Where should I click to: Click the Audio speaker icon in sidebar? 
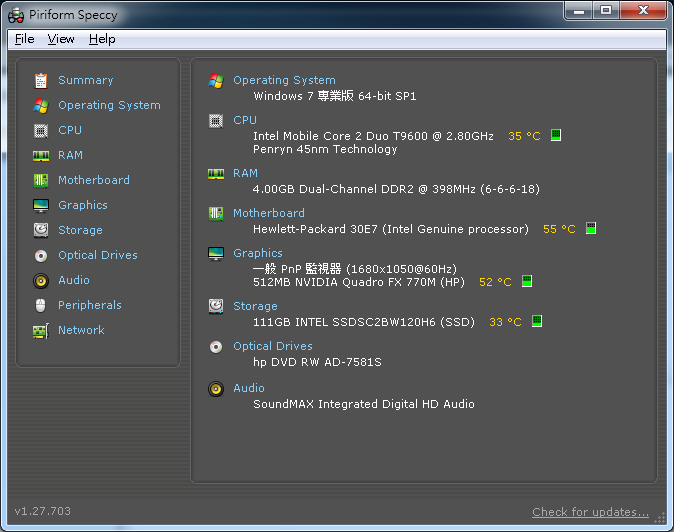click(x=41, y=281)
